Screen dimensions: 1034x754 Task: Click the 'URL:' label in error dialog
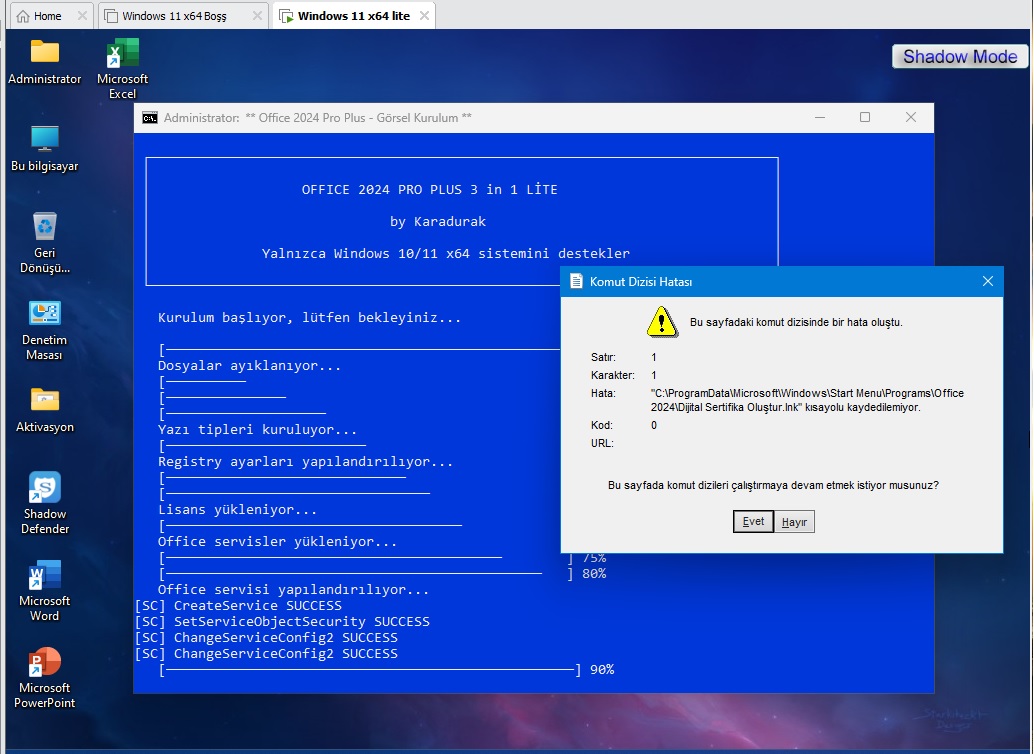tap(602, 443)
